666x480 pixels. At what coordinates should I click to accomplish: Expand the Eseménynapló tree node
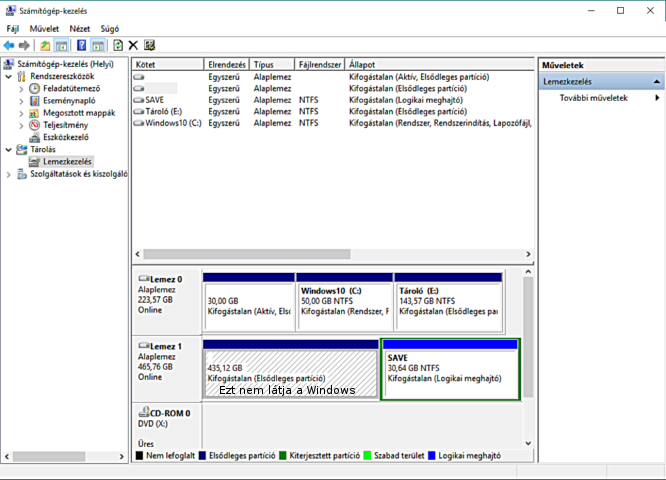coord(21,101)
